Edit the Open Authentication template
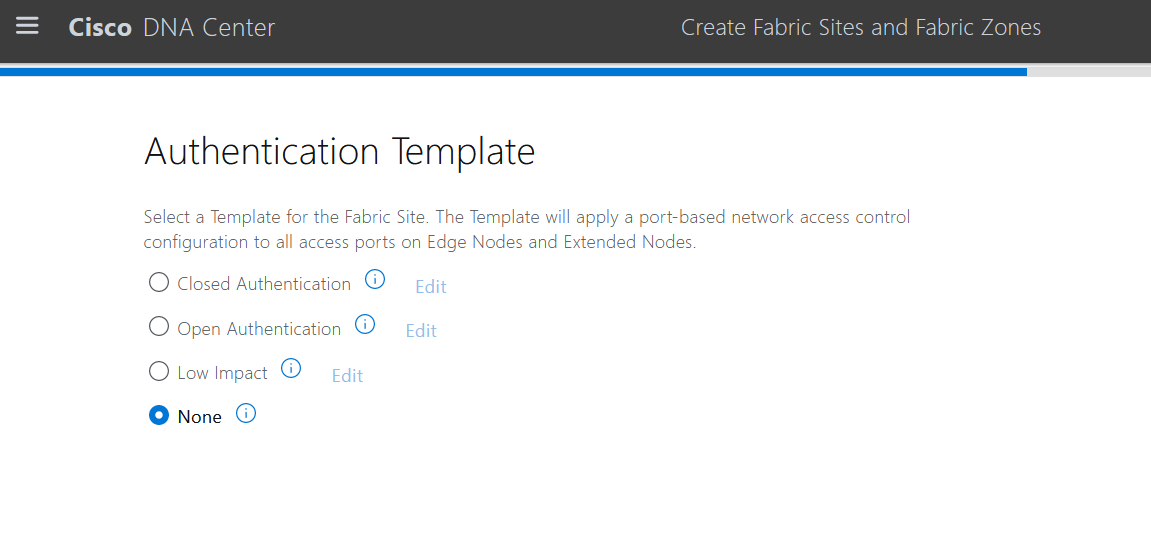The image size is (1151, 547). click(x=421, y=331)
